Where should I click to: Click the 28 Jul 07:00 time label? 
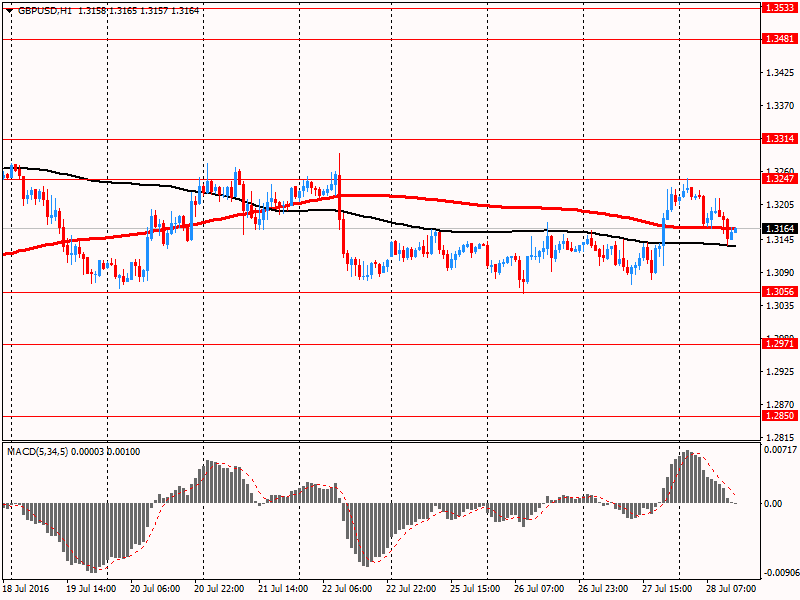tap(731, 589)
